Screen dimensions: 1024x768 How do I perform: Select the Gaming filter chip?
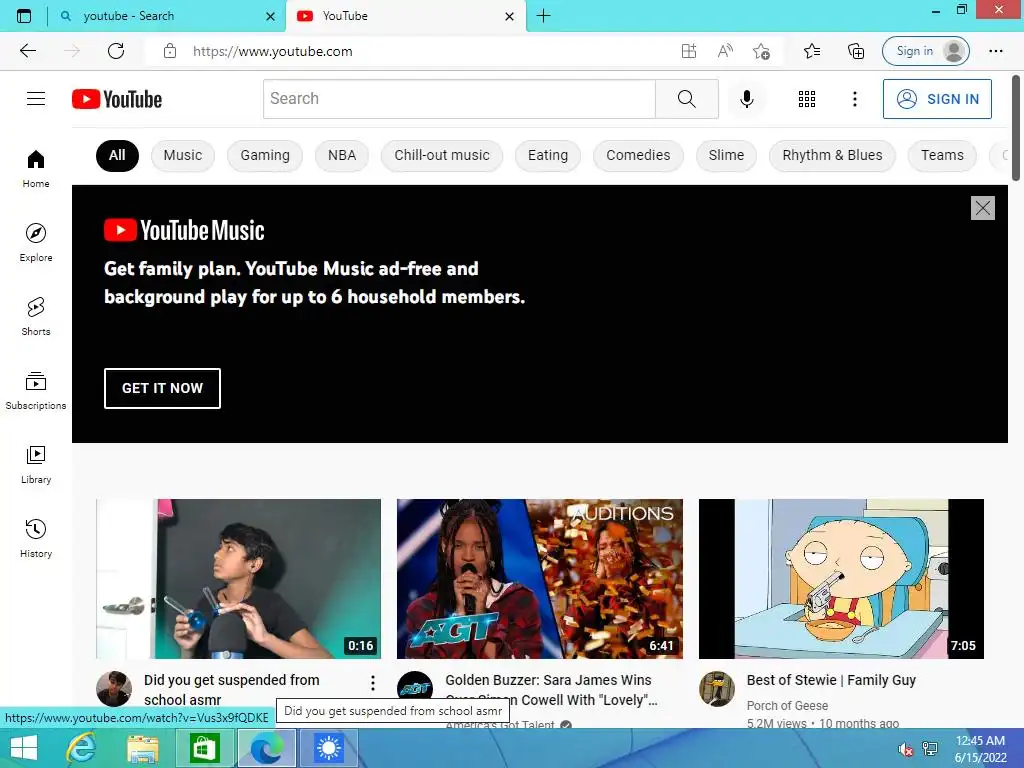(x=264, y=155)
